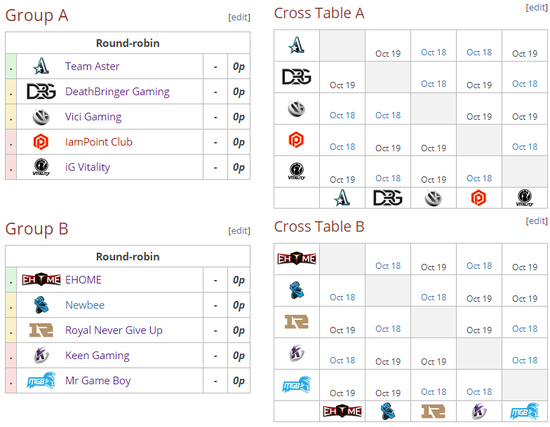
Task: Click Oct 18 in RNG row, Mr Game Boy column
Action: 525,329
